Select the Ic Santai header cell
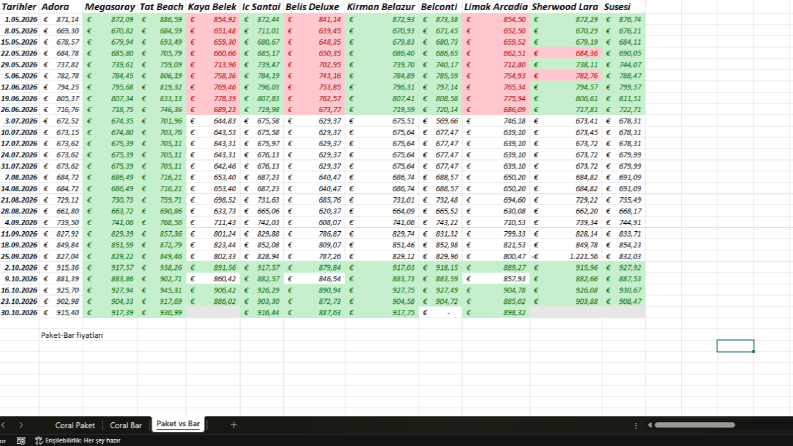 click(261, 7)
